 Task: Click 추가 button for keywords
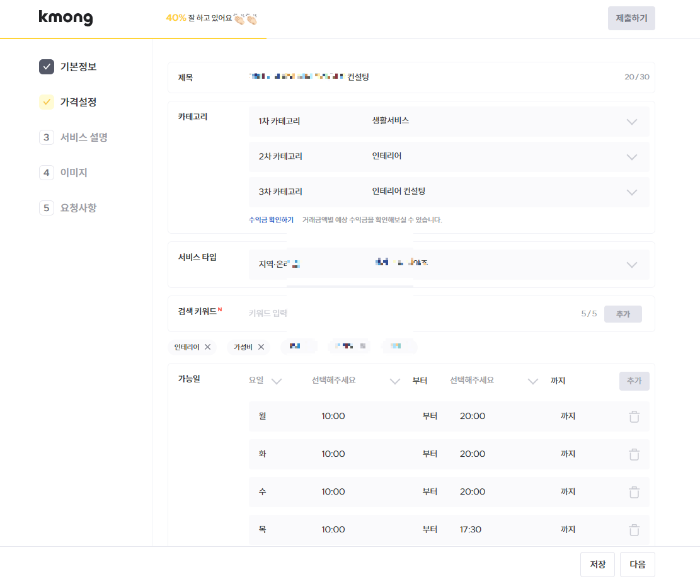tap(623, 314)
